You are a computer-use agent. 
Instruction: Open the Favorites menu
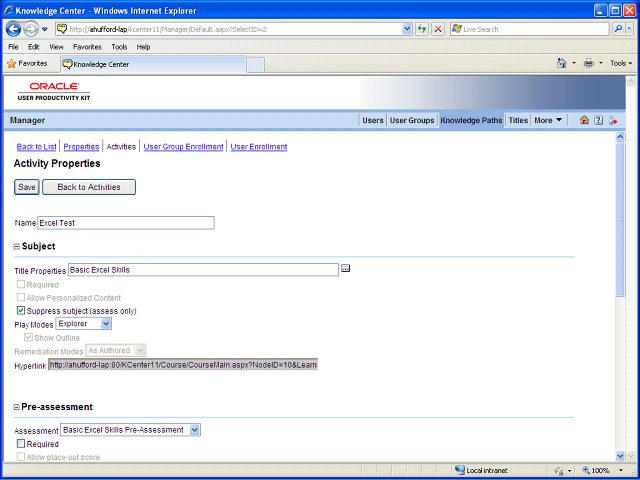tap(87, 47)
